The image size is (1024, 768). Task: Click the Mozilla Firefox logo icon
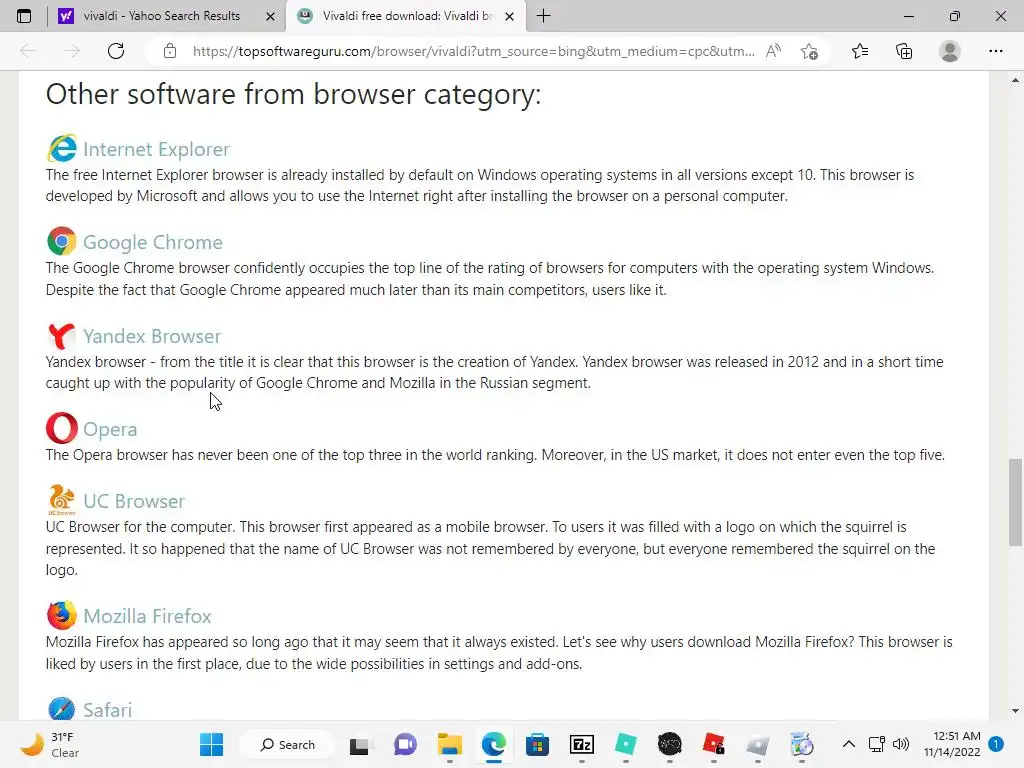(61, 615)
